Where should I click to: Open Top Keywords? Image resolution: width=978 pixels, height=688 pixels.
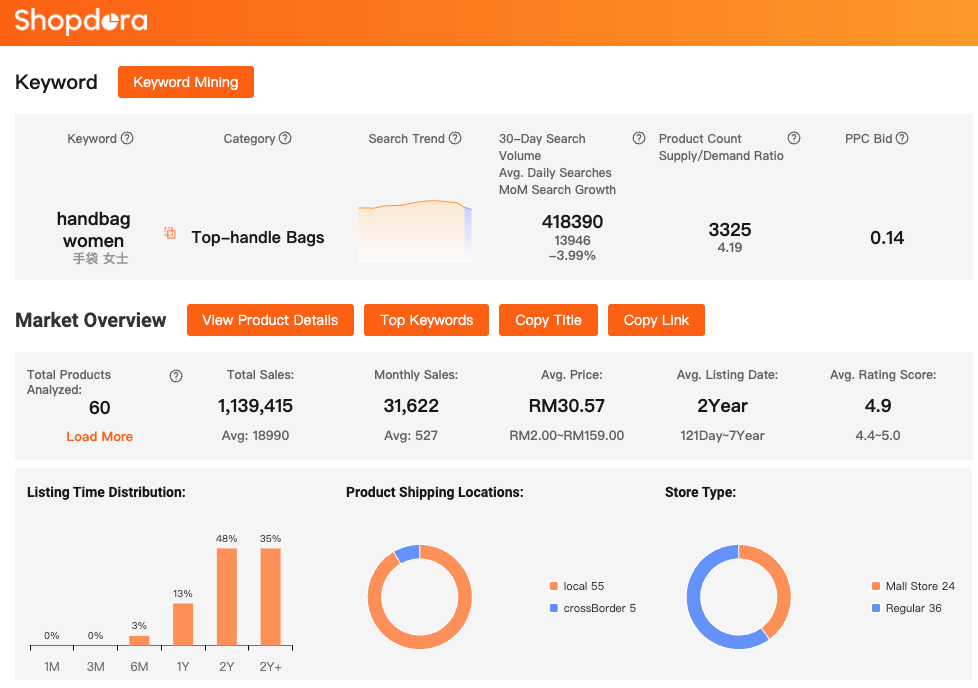pos(426,320)
